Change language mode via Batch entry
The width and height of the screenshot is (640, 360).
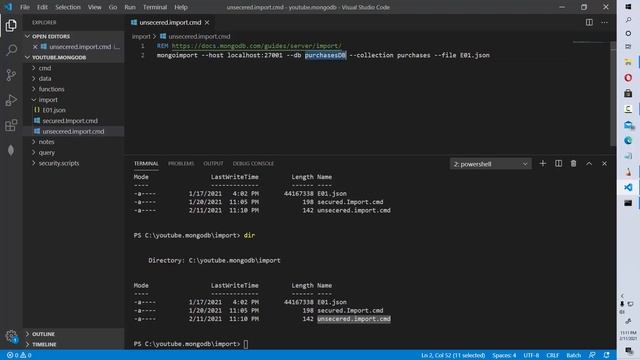point(573,355)
